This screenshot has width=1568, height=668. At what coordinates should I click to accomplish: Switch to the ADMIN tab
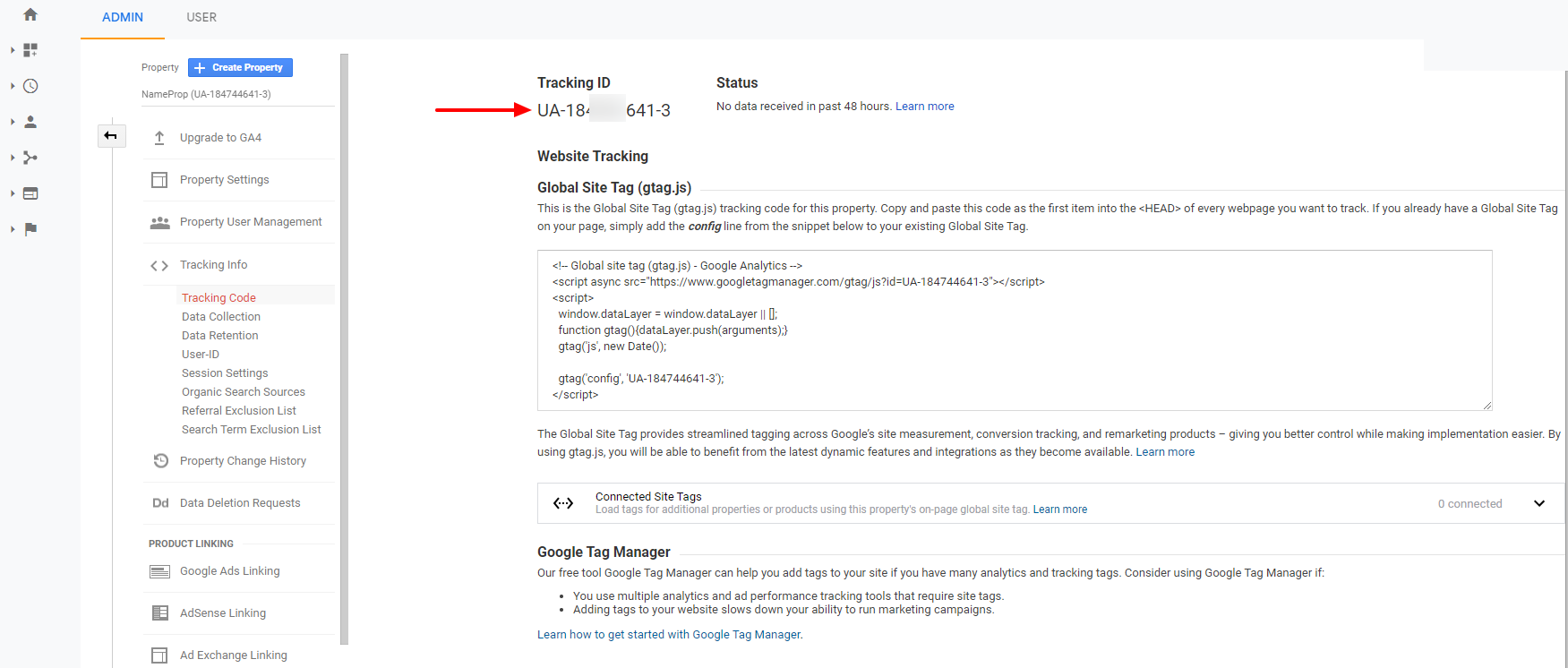123,17
